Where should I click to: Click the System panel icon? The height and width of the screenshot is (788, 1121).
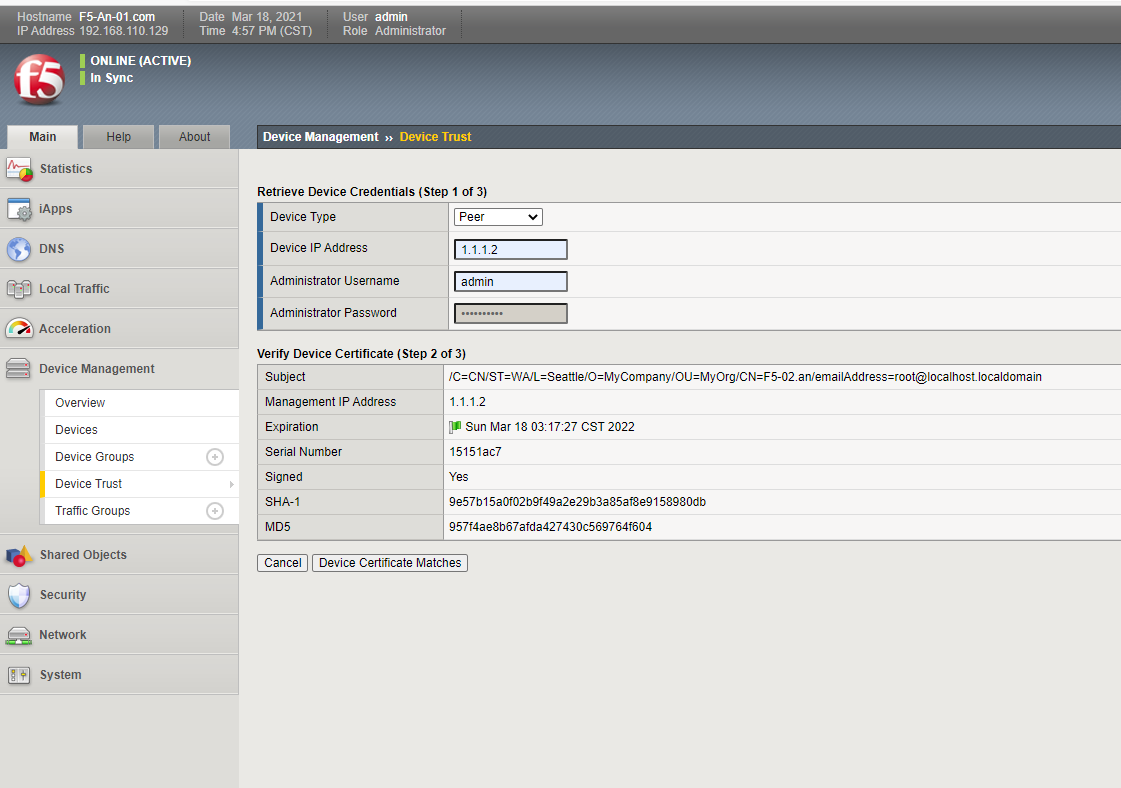click(19, 675)
